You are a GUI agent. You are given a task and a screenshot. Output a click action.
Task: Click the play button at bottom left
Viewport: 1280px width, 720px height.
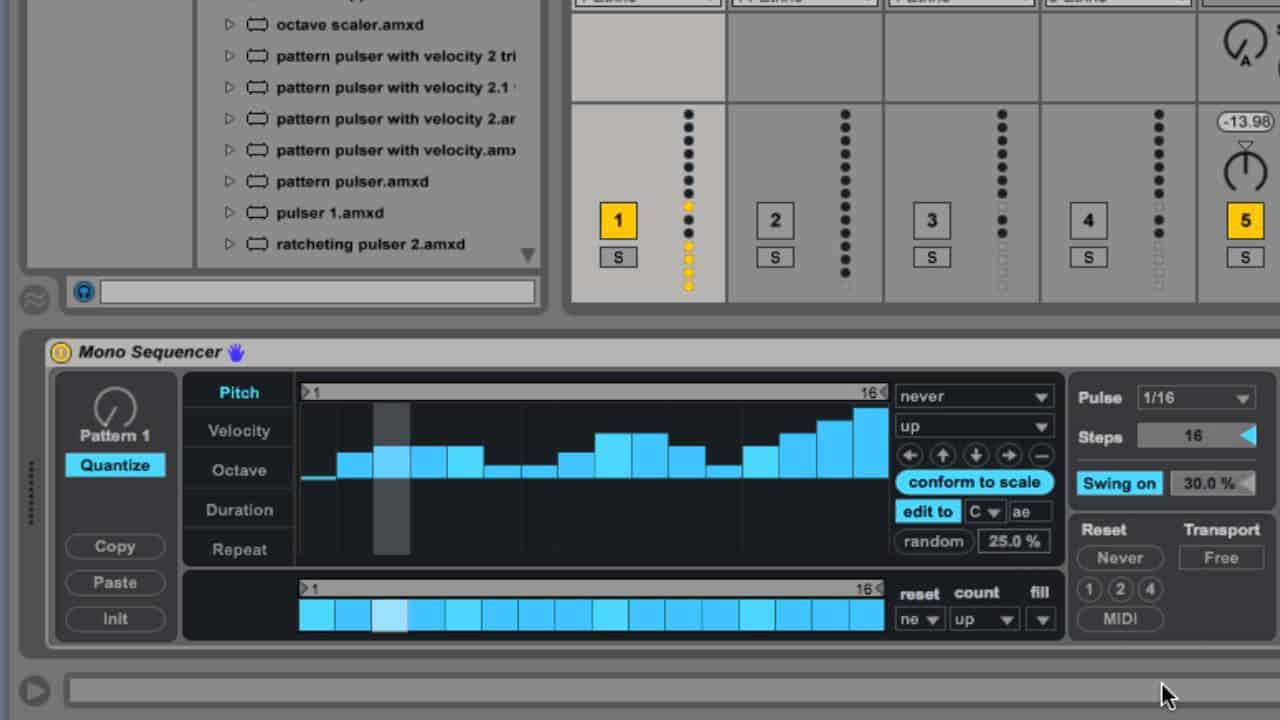[34, 691]
